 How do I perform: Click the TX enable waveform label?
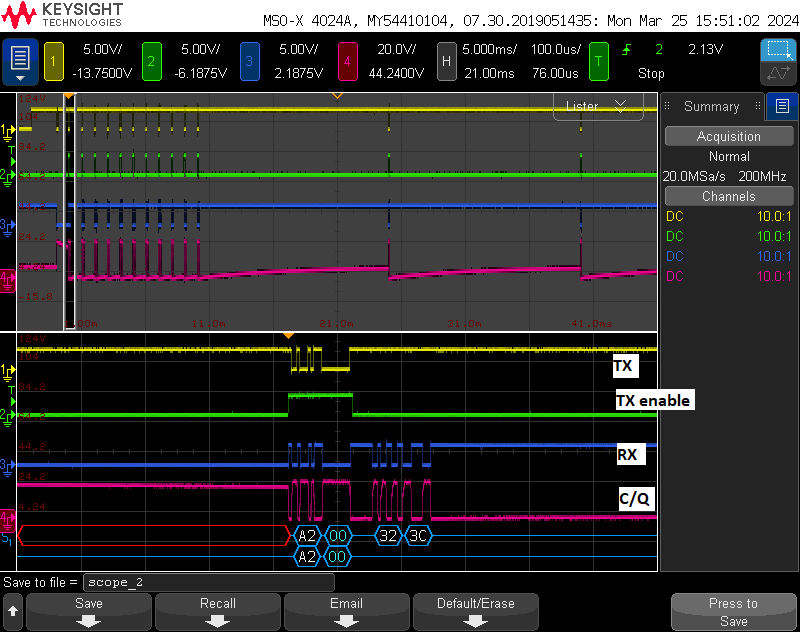[x=653, y=400]
